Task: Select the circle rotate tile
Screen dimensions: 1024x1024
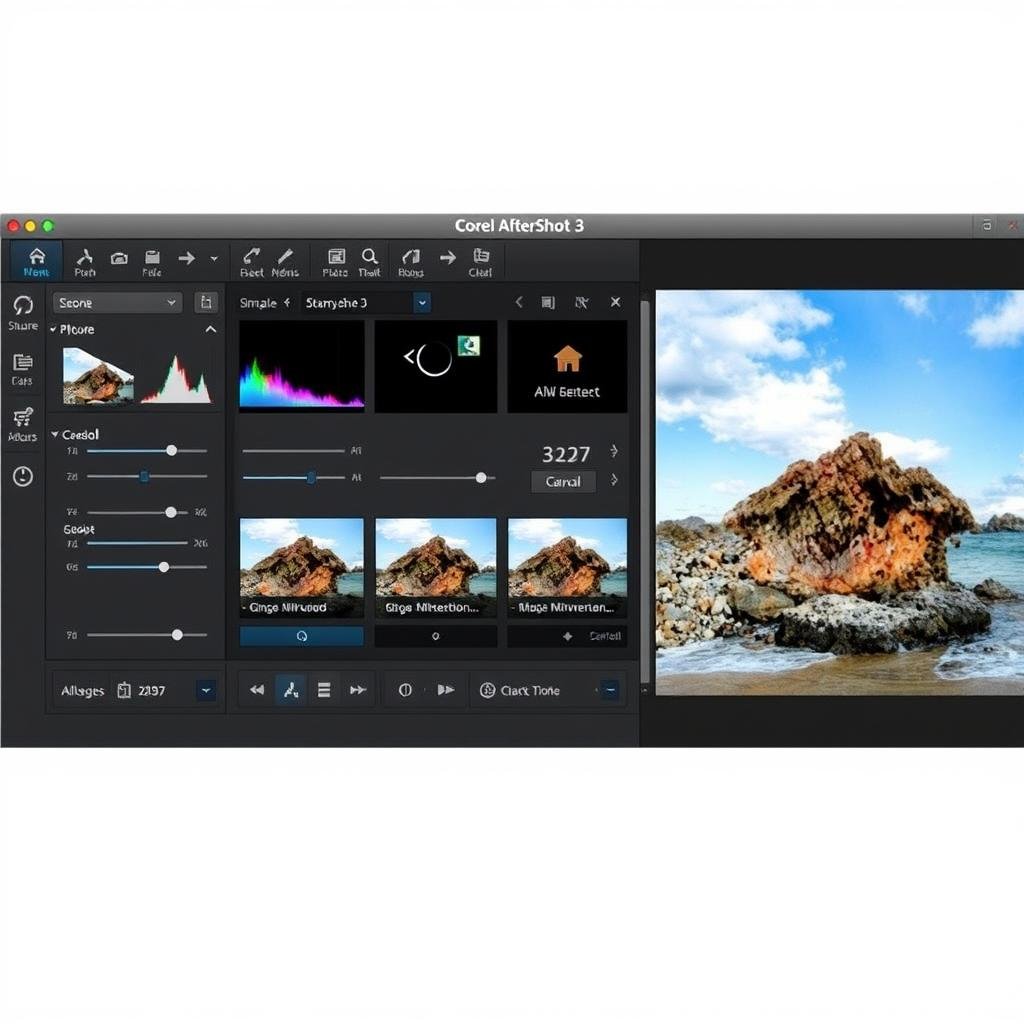Action: pos(436,366)
